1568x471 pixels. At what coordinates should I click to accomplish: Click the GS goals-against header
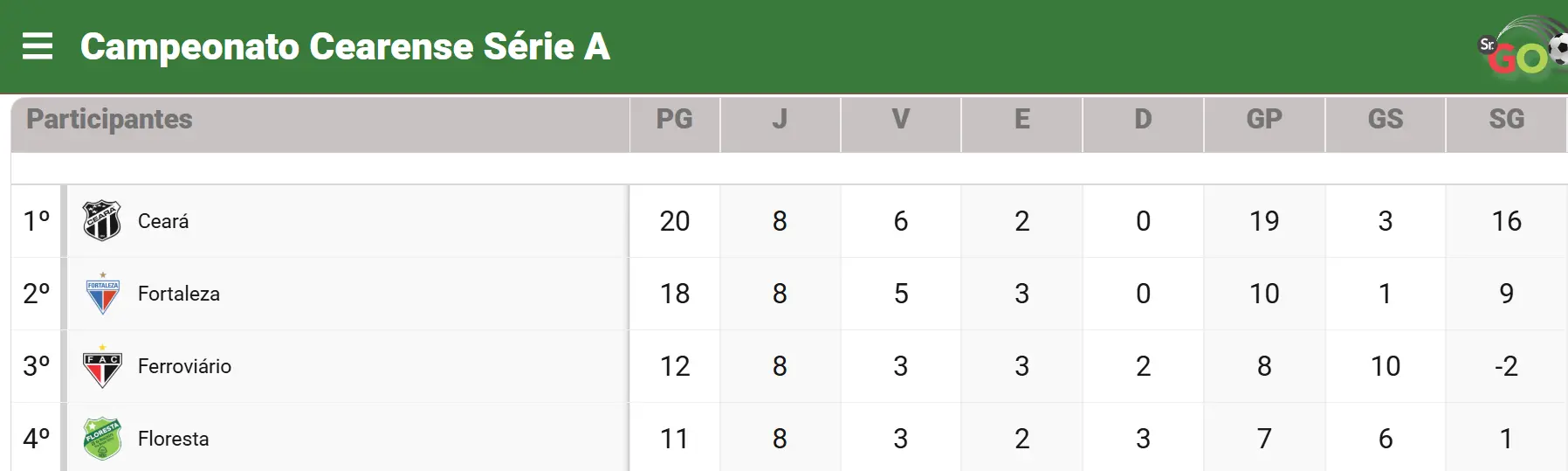pos(1385,119)
